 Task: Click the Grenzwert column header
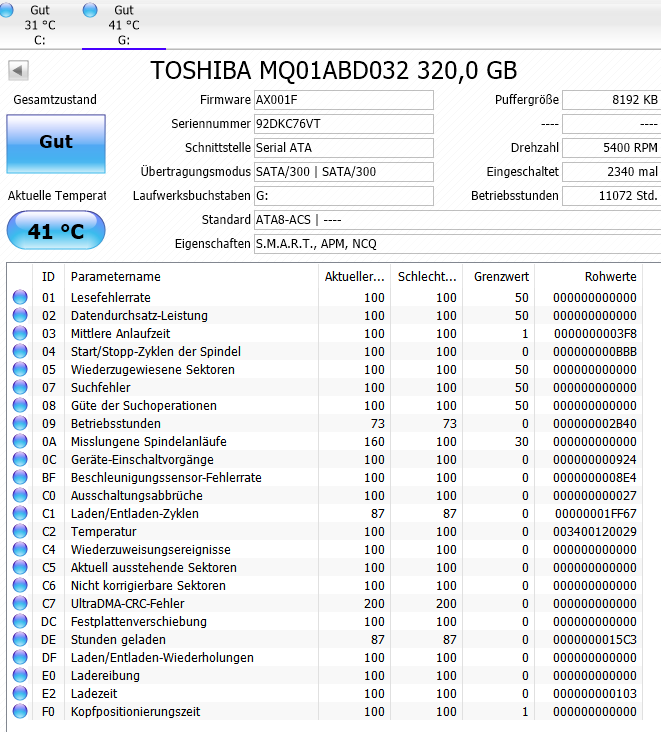pos(499,277)
